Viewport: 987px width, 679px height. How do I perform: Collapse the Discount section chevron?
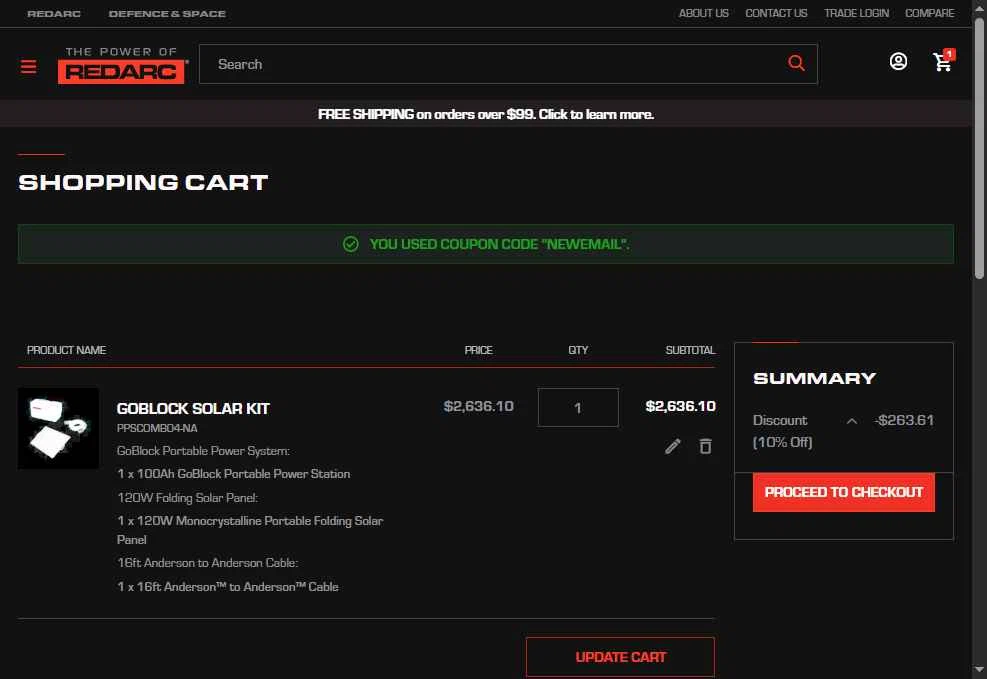click(x=852, y=421)
